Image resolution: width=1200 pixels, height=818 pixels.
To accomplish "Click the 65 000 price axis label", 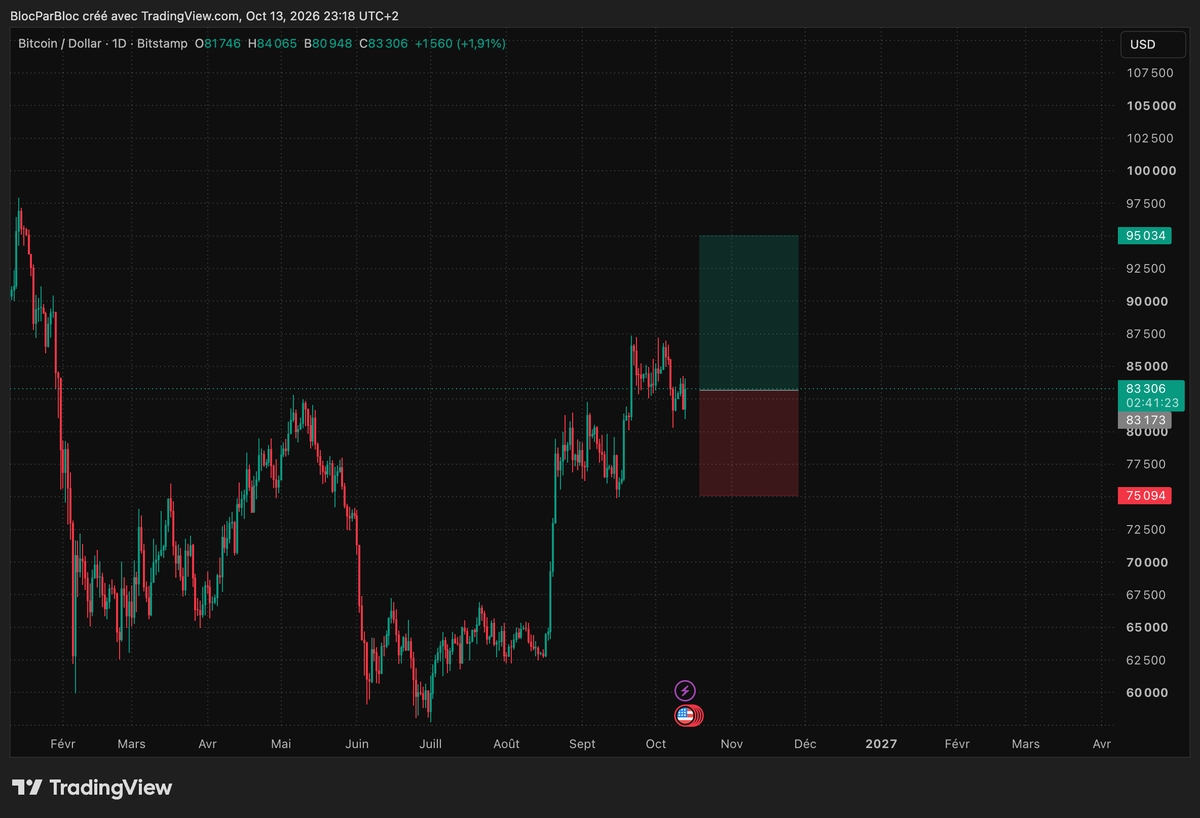I will point(1146,628).
